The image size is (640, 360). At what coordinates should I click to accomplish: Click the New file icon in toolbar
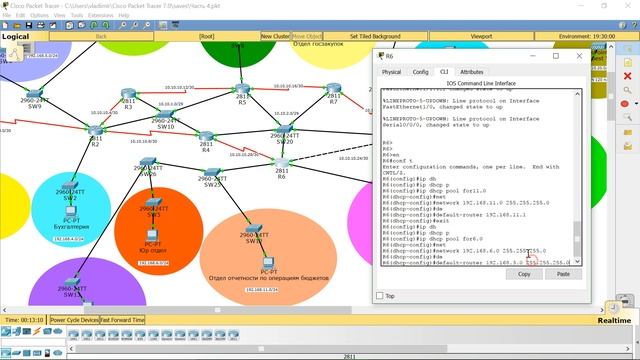pyautogui.click(x=6, y=25)
